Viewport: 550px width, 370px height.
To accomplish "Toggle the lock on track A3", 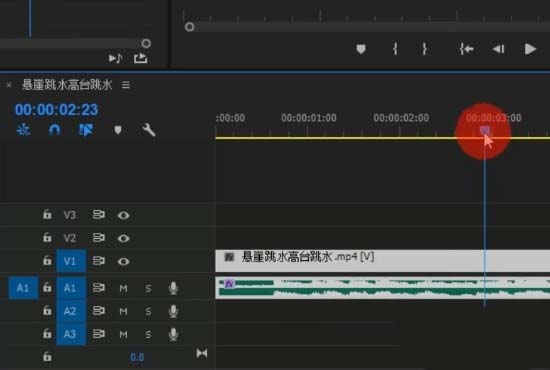I will click(47, 334).
